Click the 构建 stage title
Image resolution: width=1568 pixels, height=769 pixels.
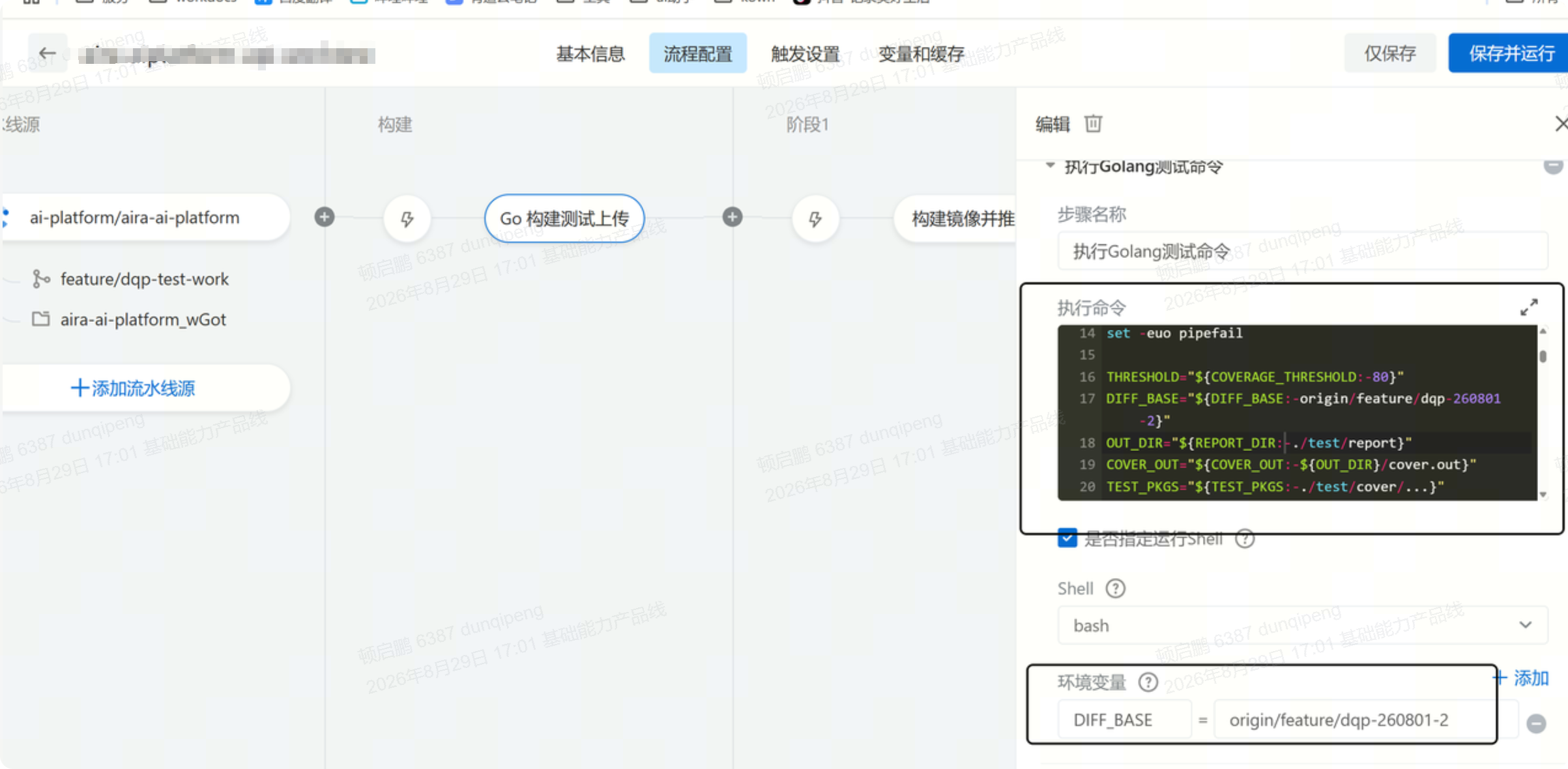(395, 124)
